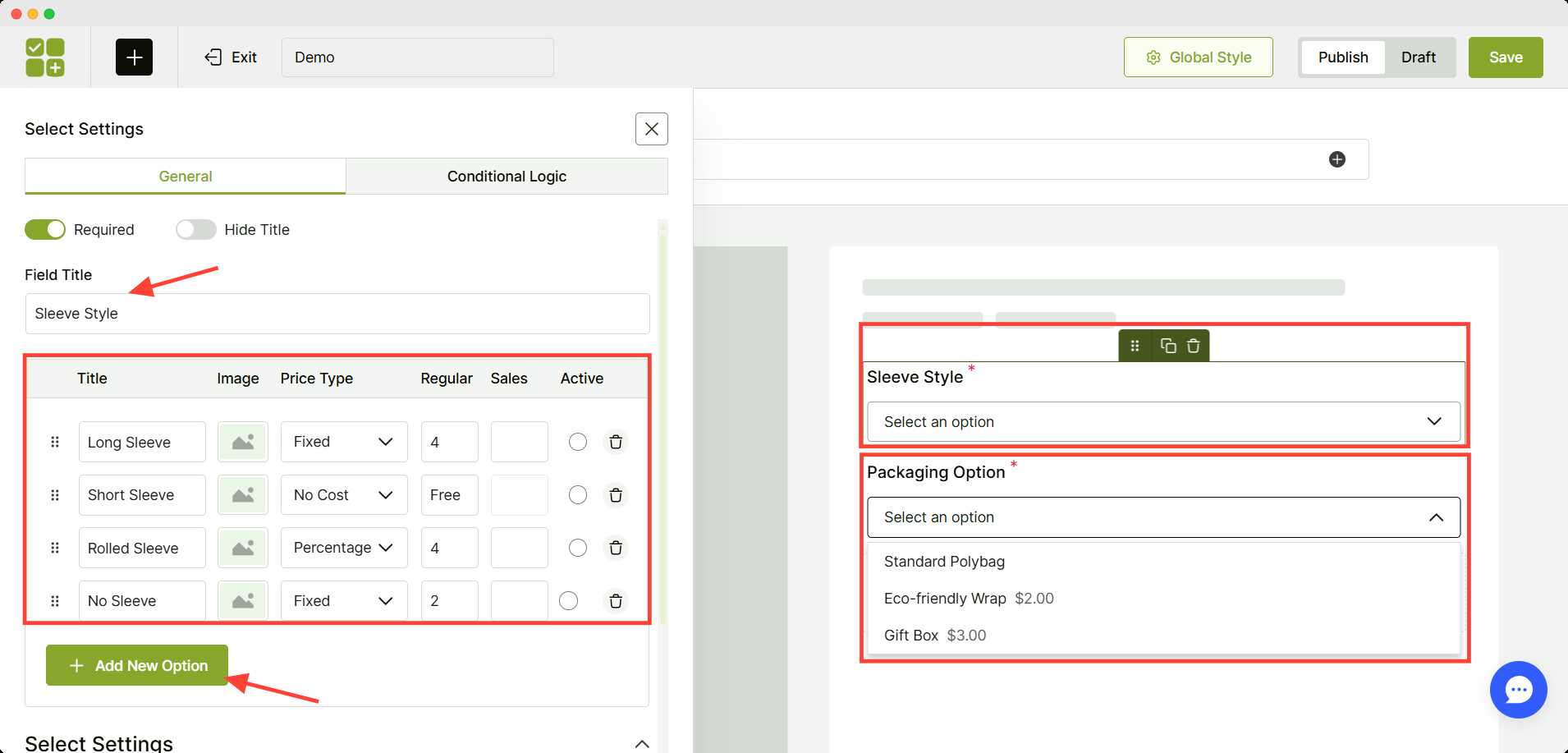Click the Field Title input Sleeve Style
This screenshot has width=1568, height=753.
coord(337,314)
